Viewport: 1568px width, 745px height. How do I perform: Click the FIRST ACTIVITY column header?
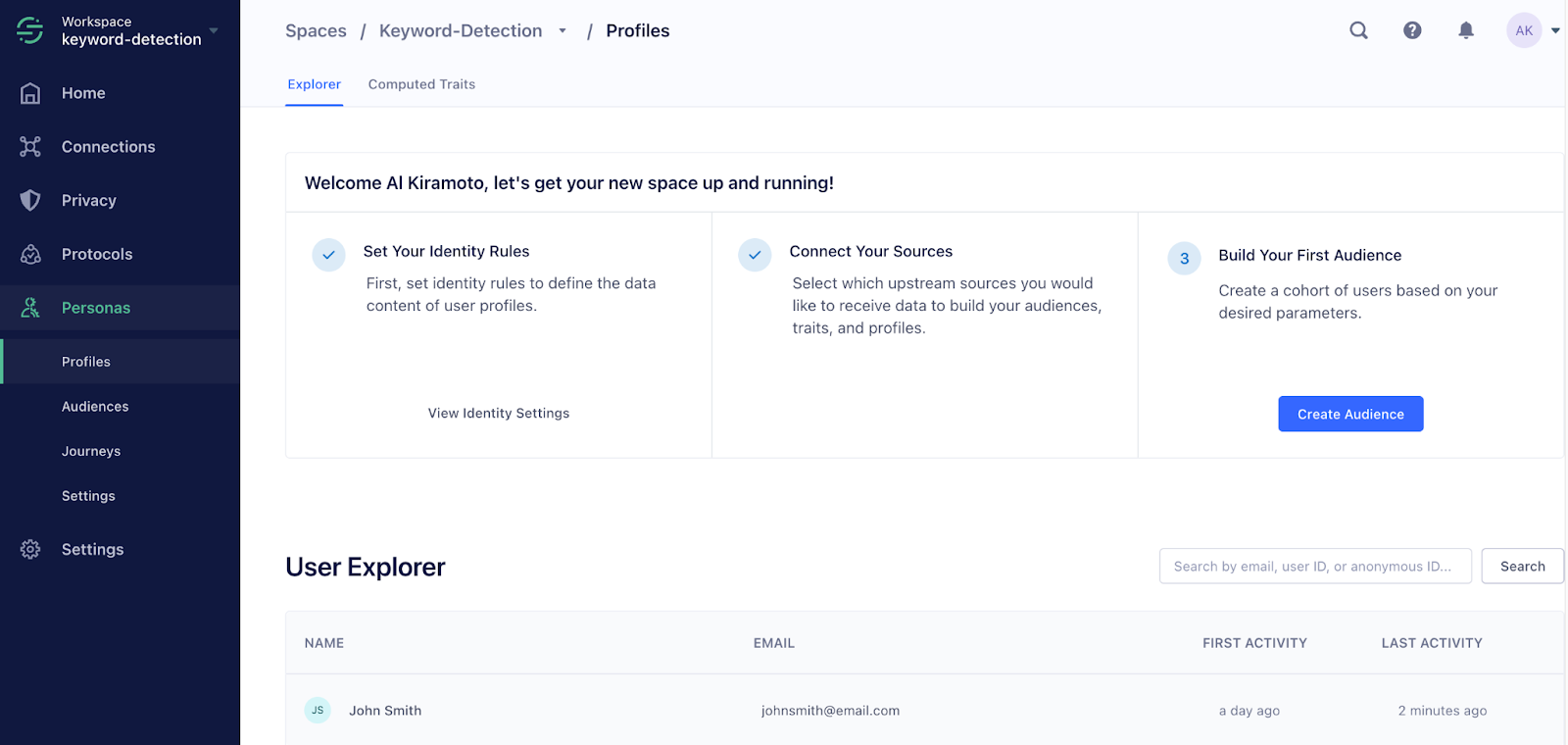1254,643
